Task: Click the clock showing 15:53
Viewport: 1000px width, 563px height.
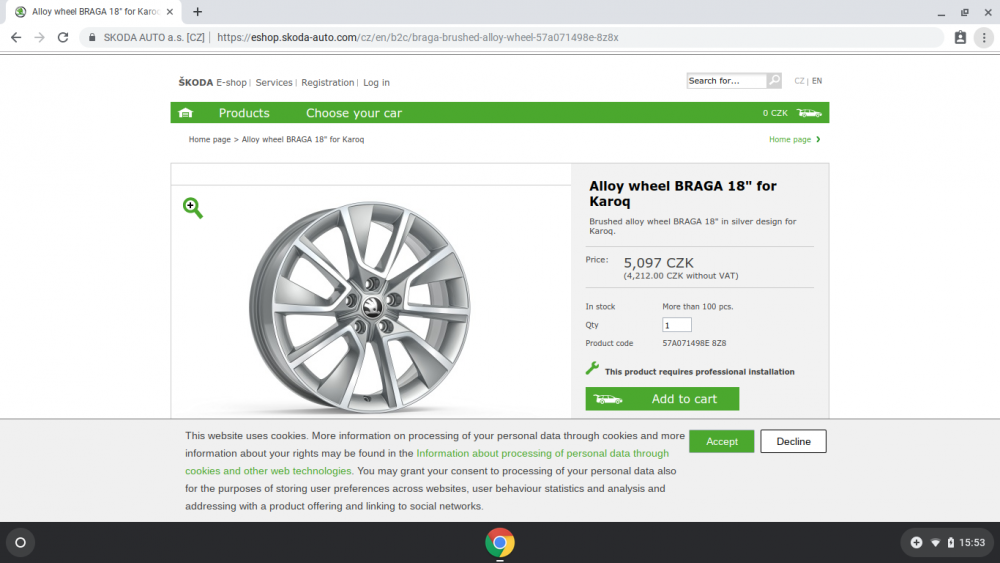Action: 972,543
